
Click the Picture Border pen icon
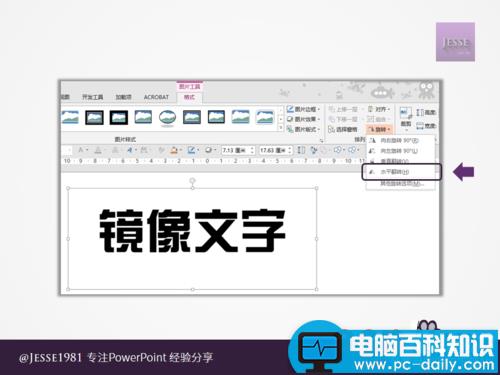290,109
